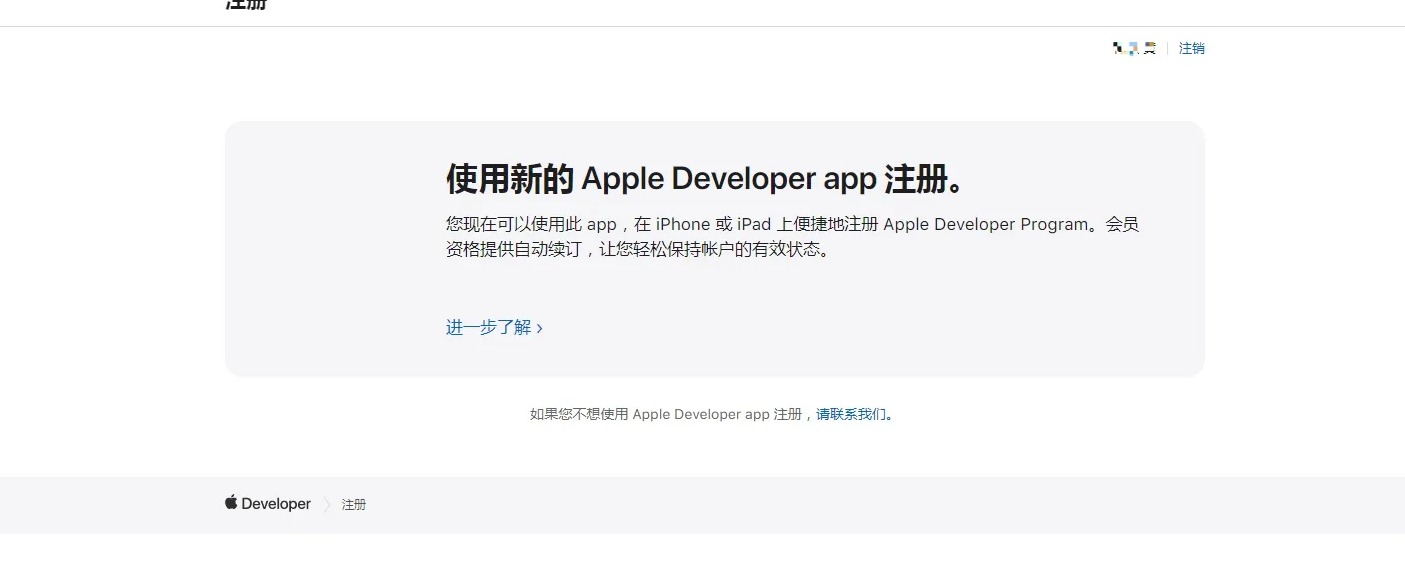Open Apple Developer logo in footer
This screenshot has height=579, width=1405.
click(x=268, y=504)
